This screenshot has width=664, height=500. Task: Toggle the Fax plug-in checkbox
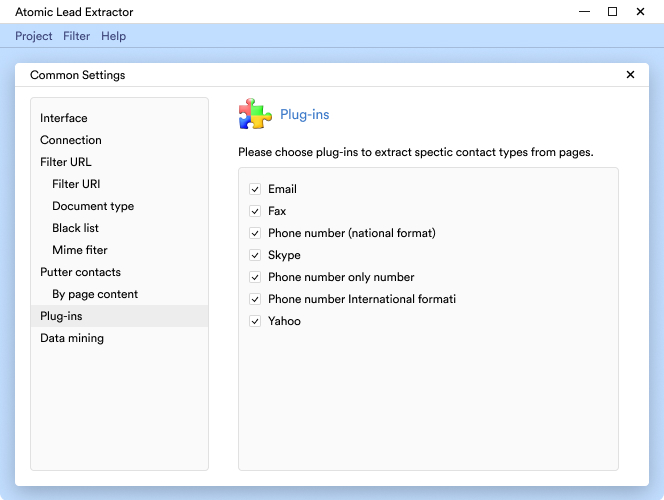256,211
